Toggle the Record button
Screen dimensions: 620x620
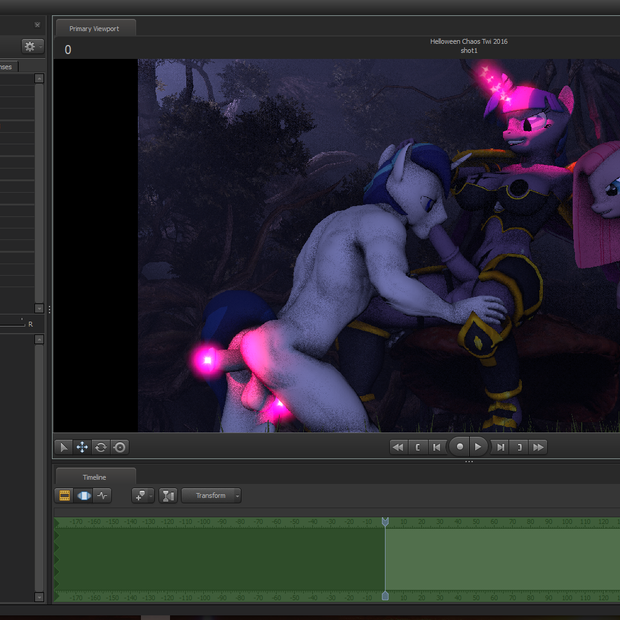point(459,447)
